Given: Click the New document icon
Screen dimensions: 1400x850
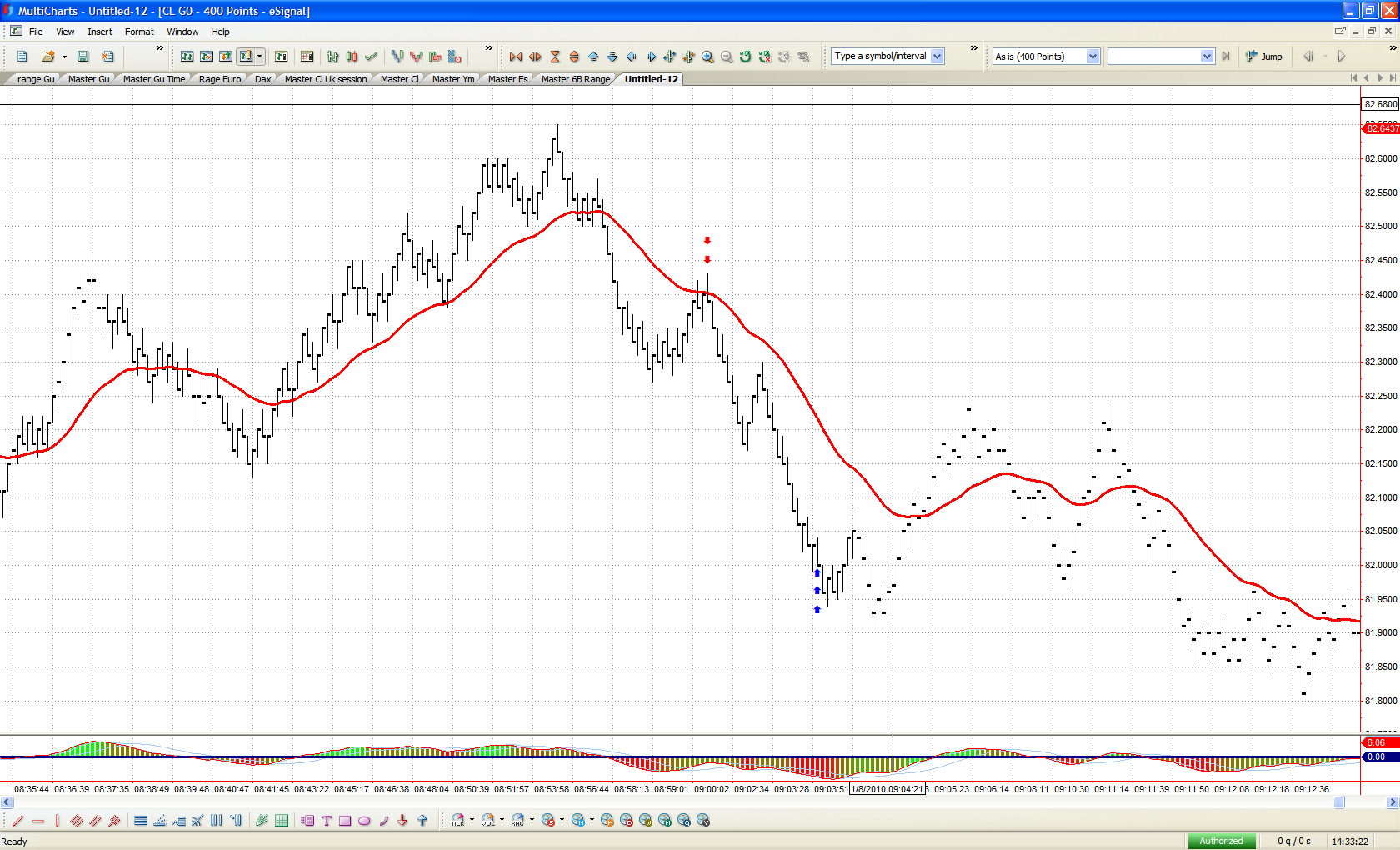Looking at the screenshot, I should pos(22,57).
